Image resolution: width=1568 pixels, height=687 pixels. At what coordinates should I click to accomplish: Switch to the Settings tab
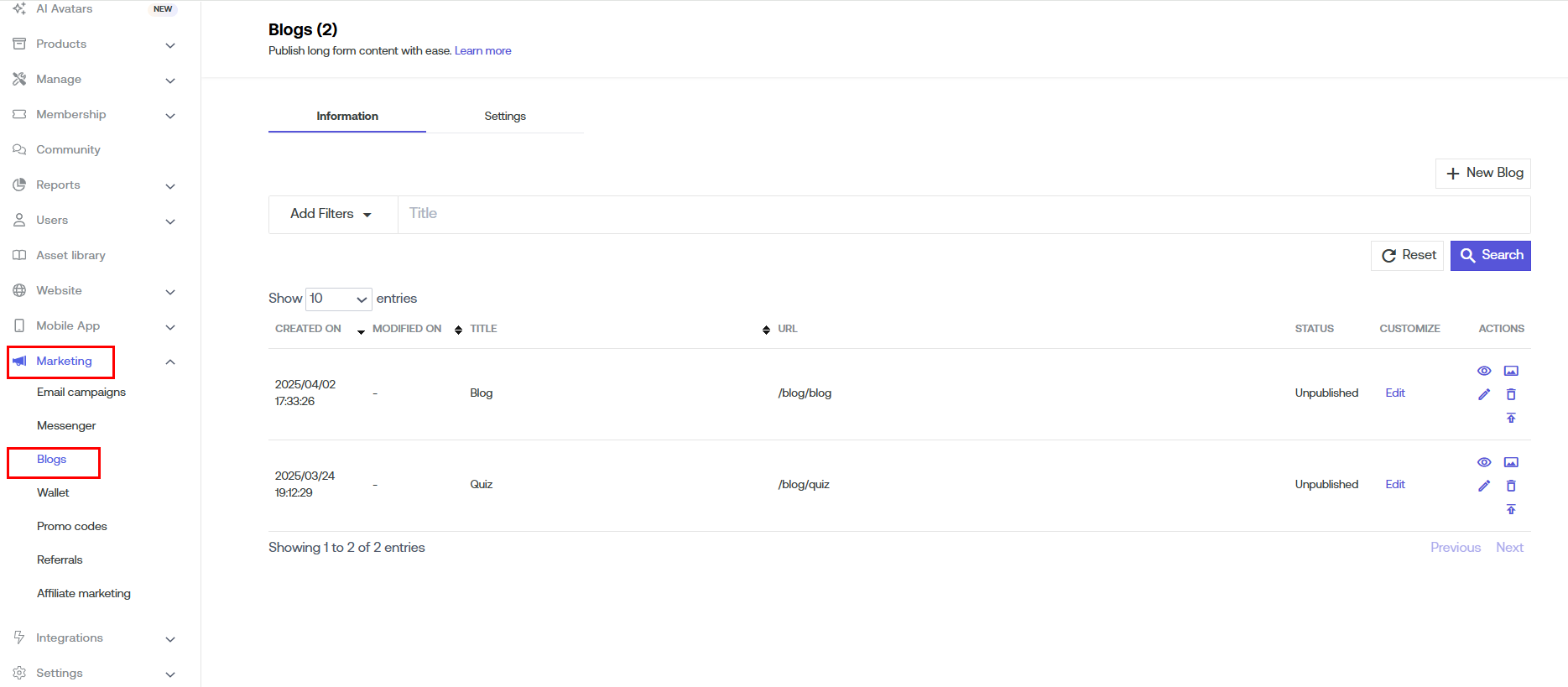(504, 117)
